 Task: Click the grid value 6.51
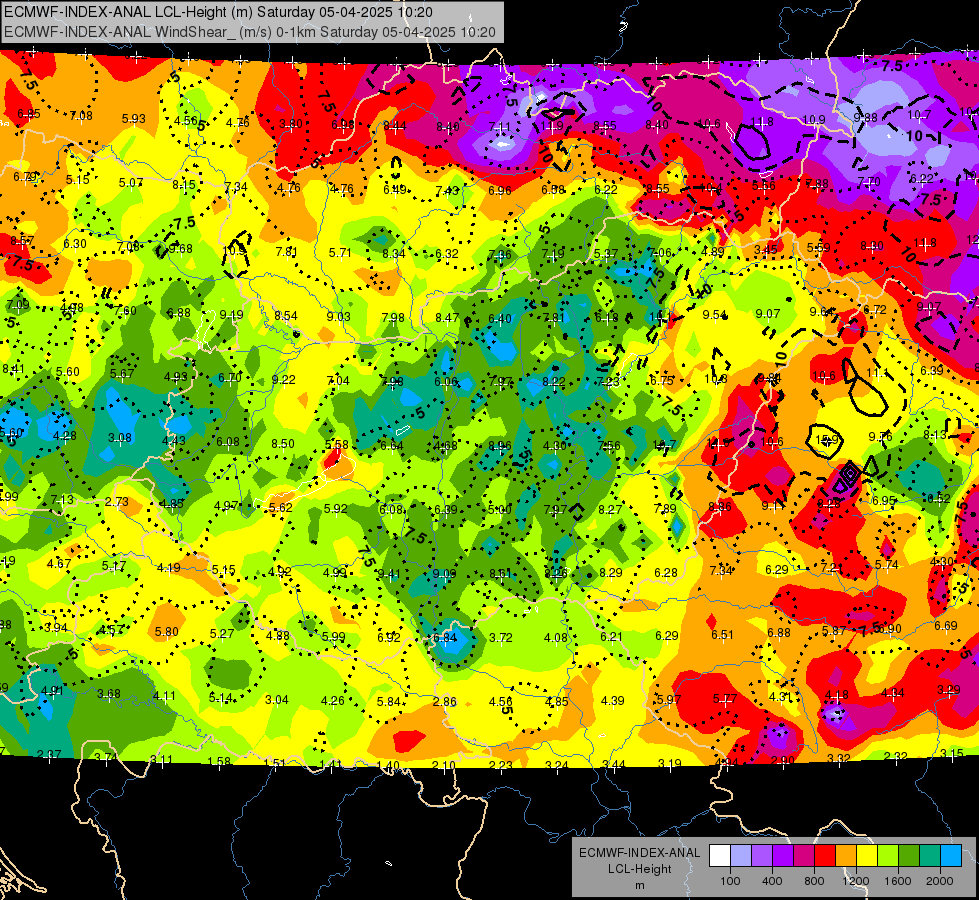tap(722, 635)
